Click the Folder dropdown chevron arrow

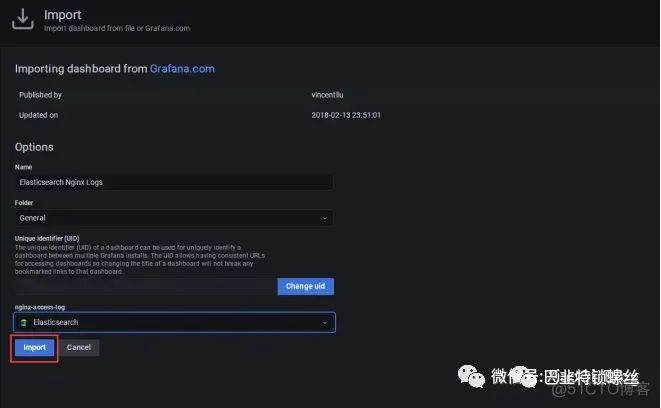coord(324,217)
